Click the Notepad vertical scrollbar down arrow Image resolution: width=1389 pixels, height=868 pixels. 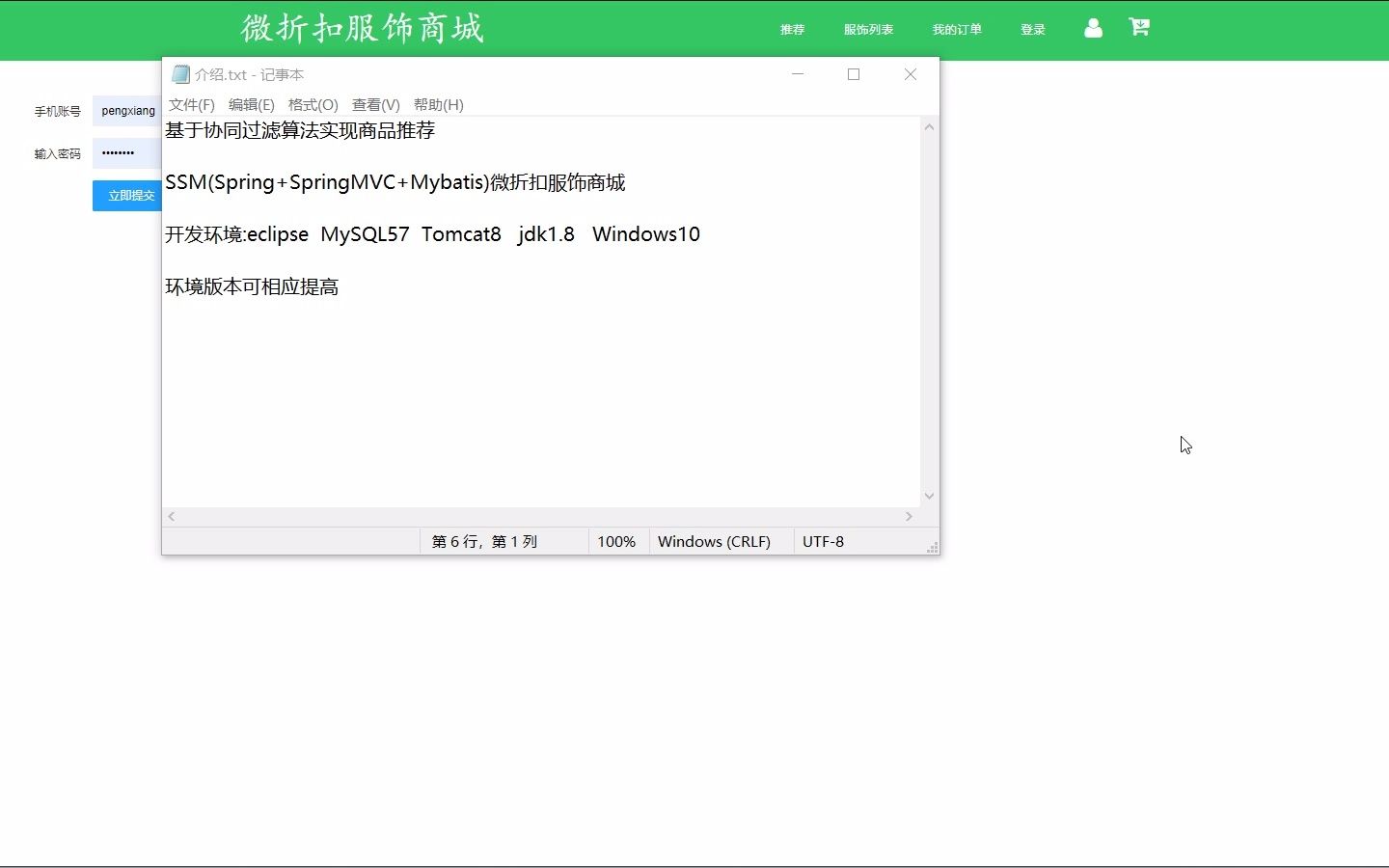(930, 496)
